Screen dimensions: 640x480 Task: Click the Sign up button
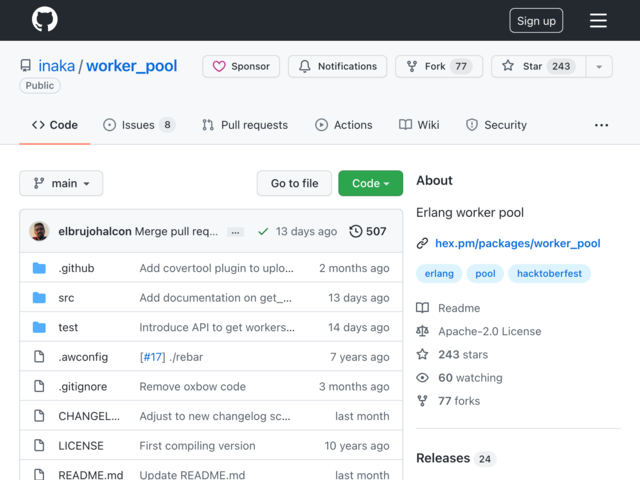point(536,21)
